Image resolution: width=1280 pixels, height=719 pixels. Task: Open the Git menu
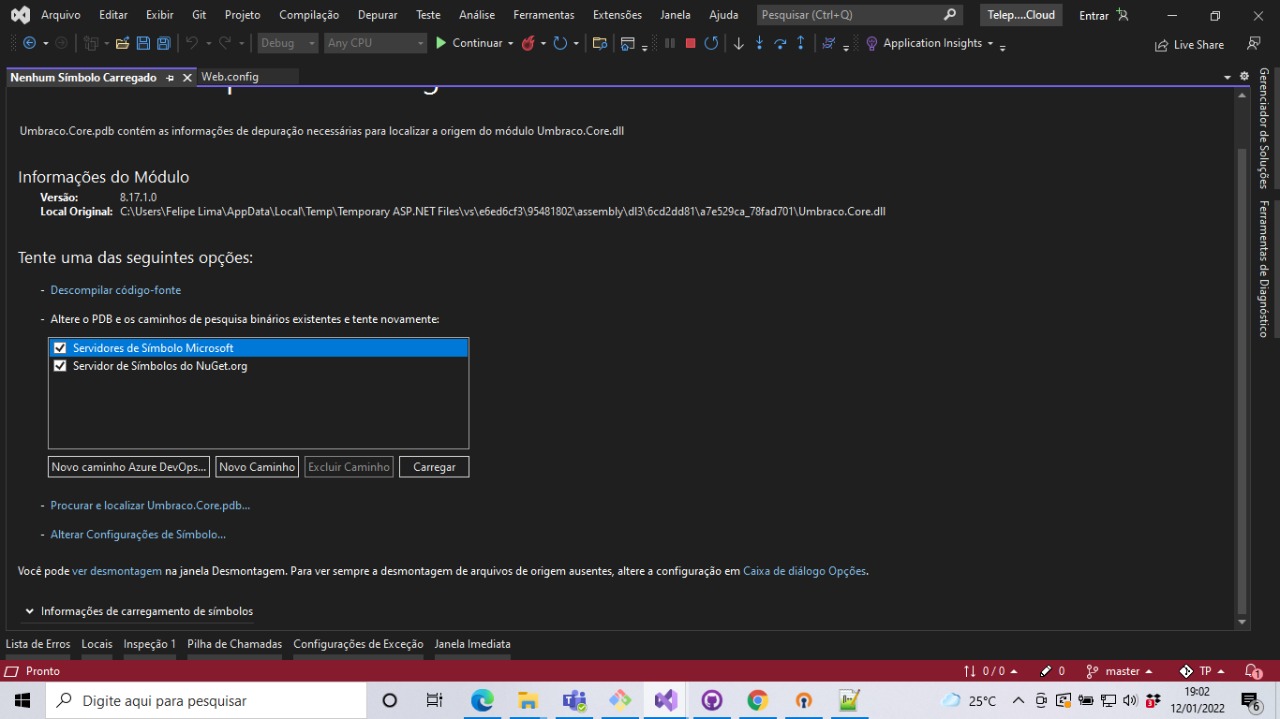tap(199, 15)
